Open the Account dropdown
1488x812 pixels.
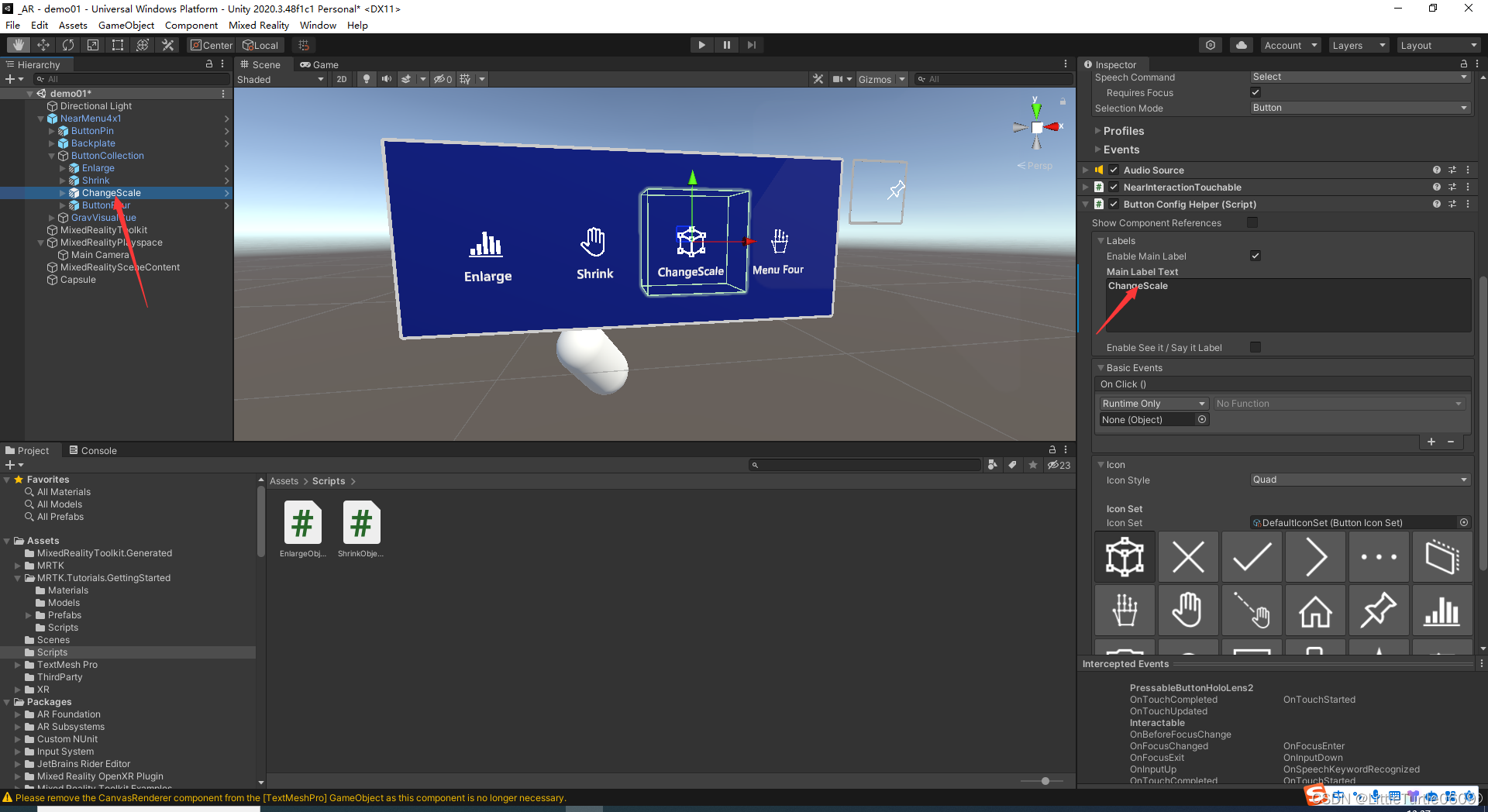point(1290,45)
